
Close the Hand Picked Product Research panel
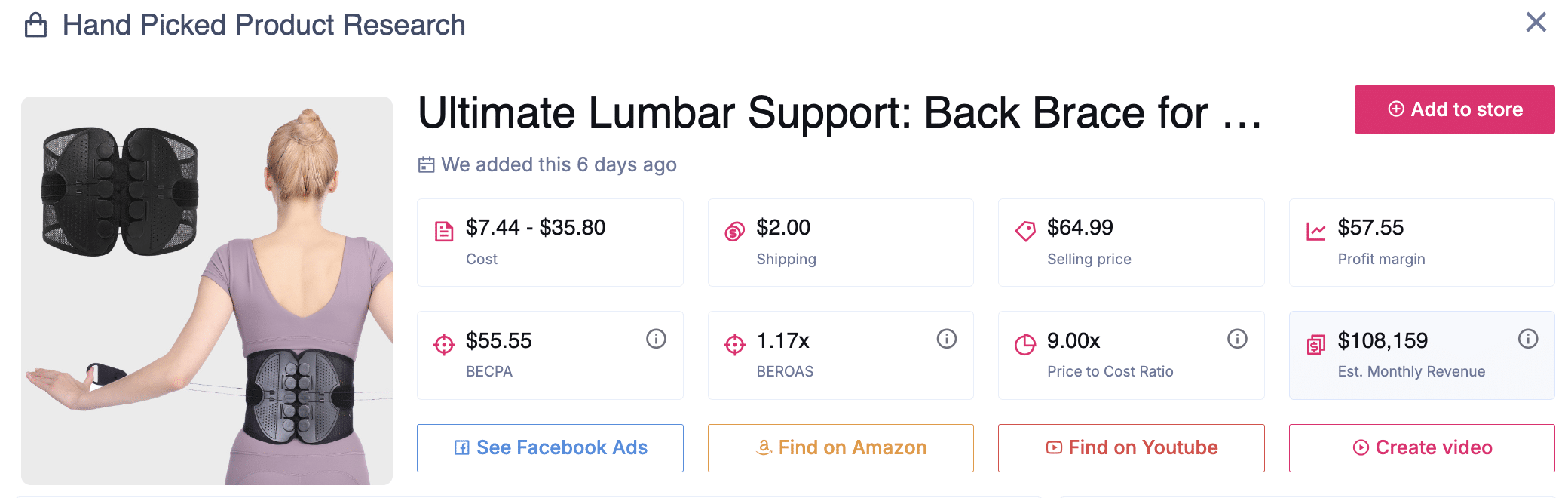pos(1536,23)
